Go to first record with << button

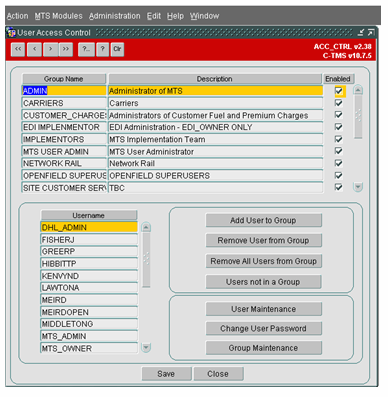[x=18, y=49]
